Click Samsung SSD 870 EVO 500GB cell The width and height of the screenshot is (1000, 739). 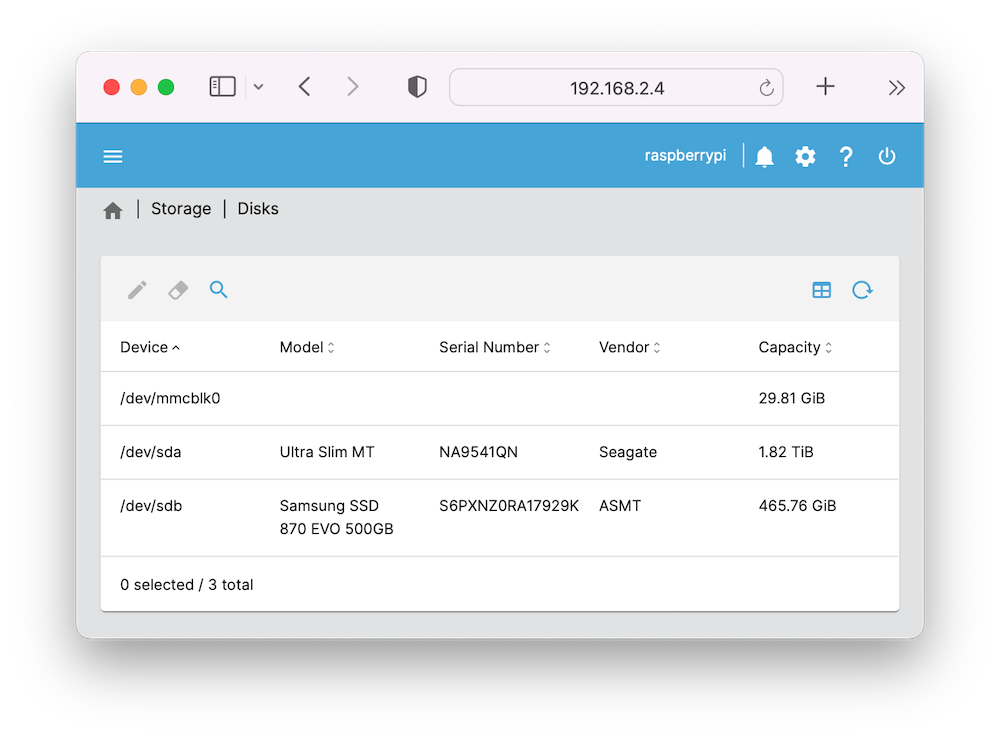click(x=336, y=517)
